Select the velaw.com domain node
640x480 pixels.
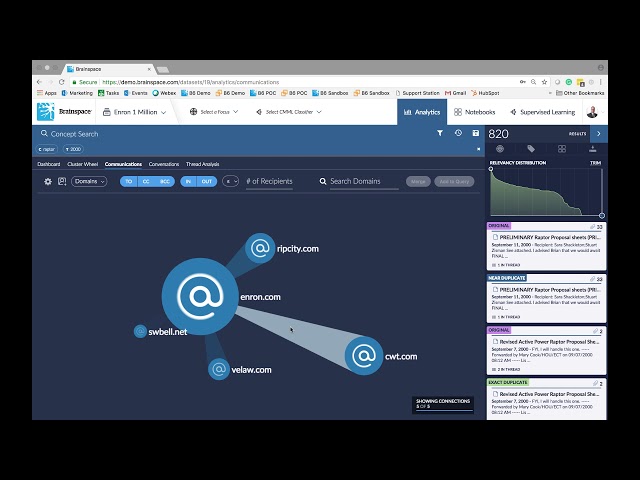coord(219,369)
